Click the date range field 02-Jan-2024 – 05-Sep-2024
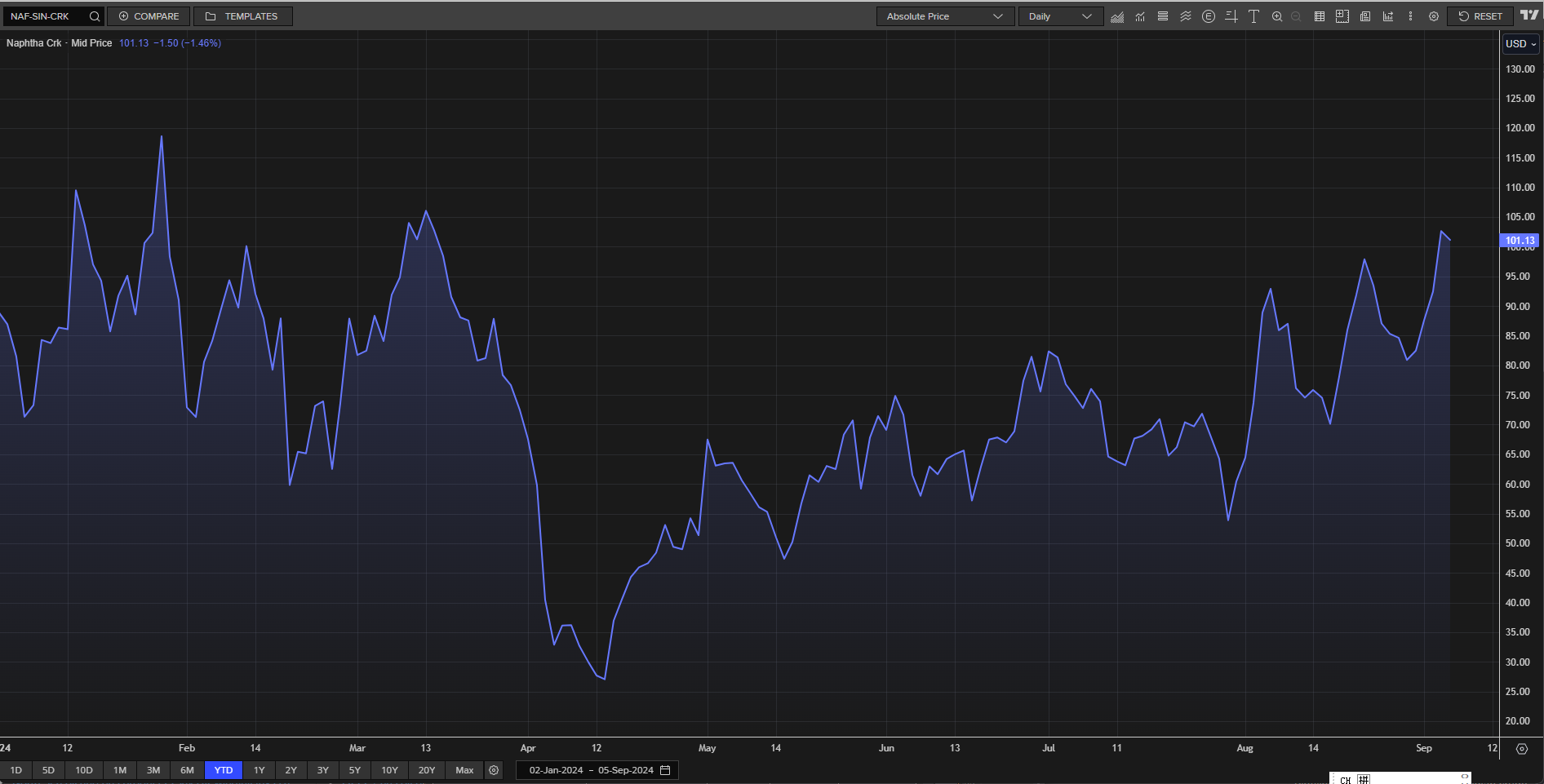Screen dimensions: 1544x784 coord(597,770)
